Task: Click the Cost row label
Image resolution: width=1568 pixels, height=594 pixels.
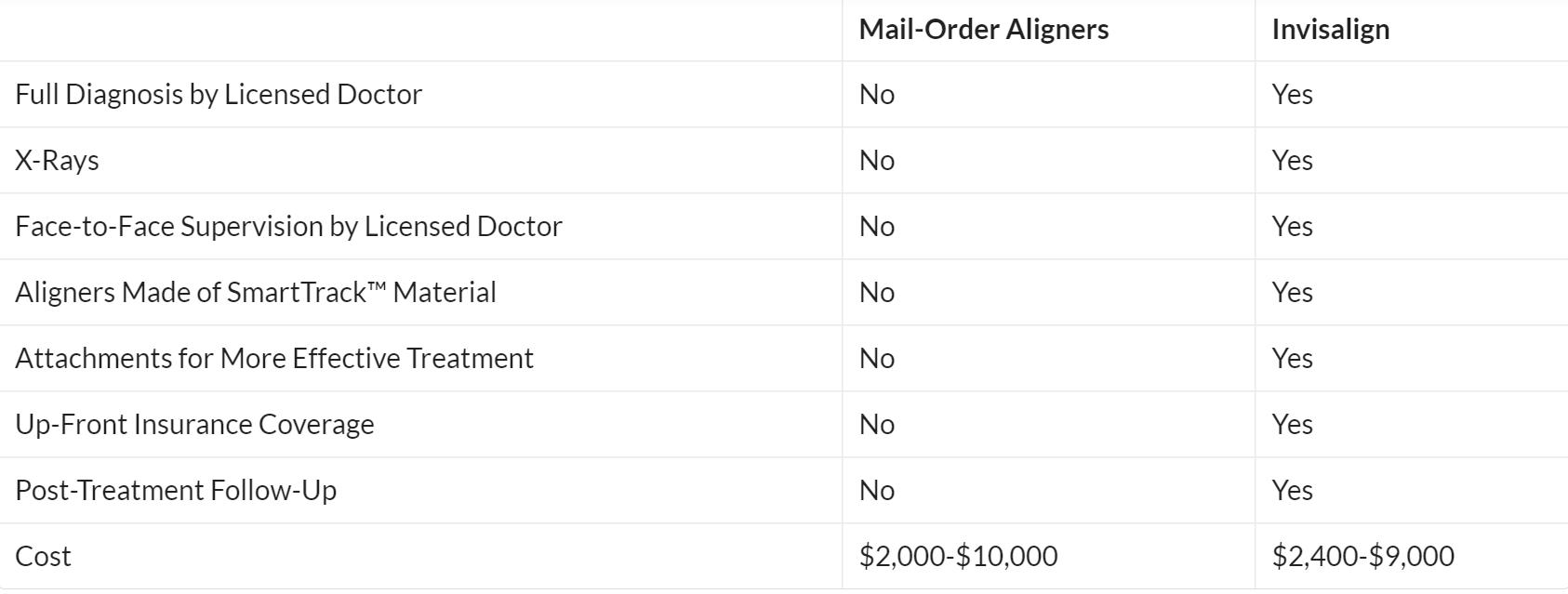Action: pos(43,557)
